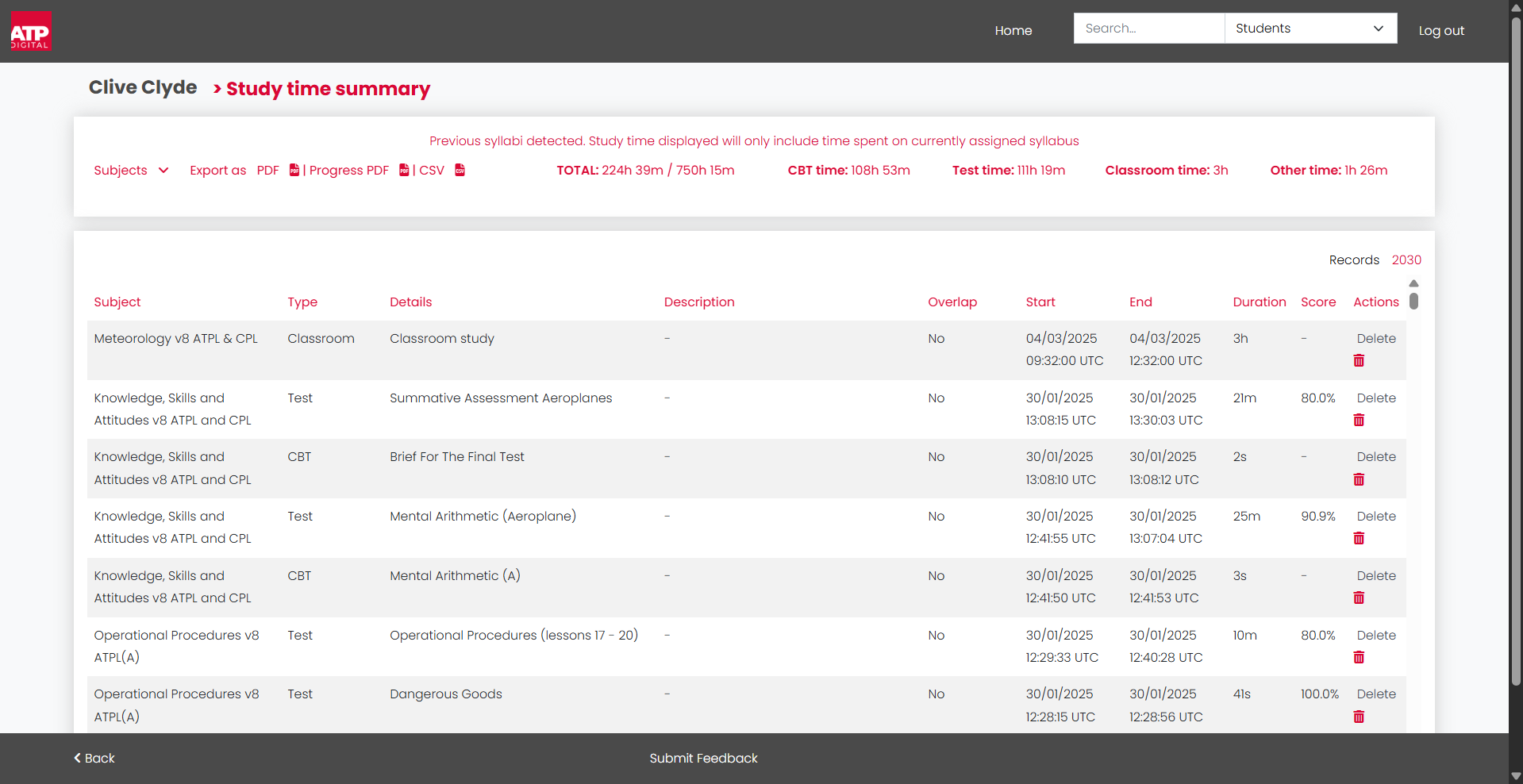Remove Mental Arithmetic (Aeroplane) test via trash icon
The image size is (1523, 784).
1359,538
